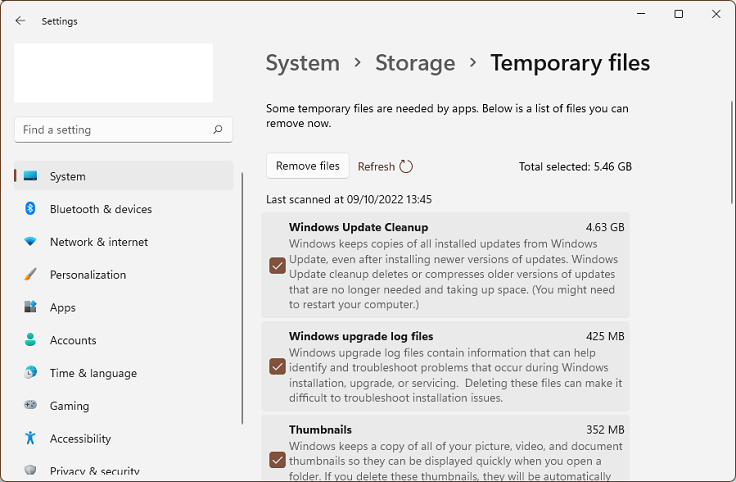Open Accounts settings page
The image size is (736, 482).
pyautogui.click(x=123, y=340)
